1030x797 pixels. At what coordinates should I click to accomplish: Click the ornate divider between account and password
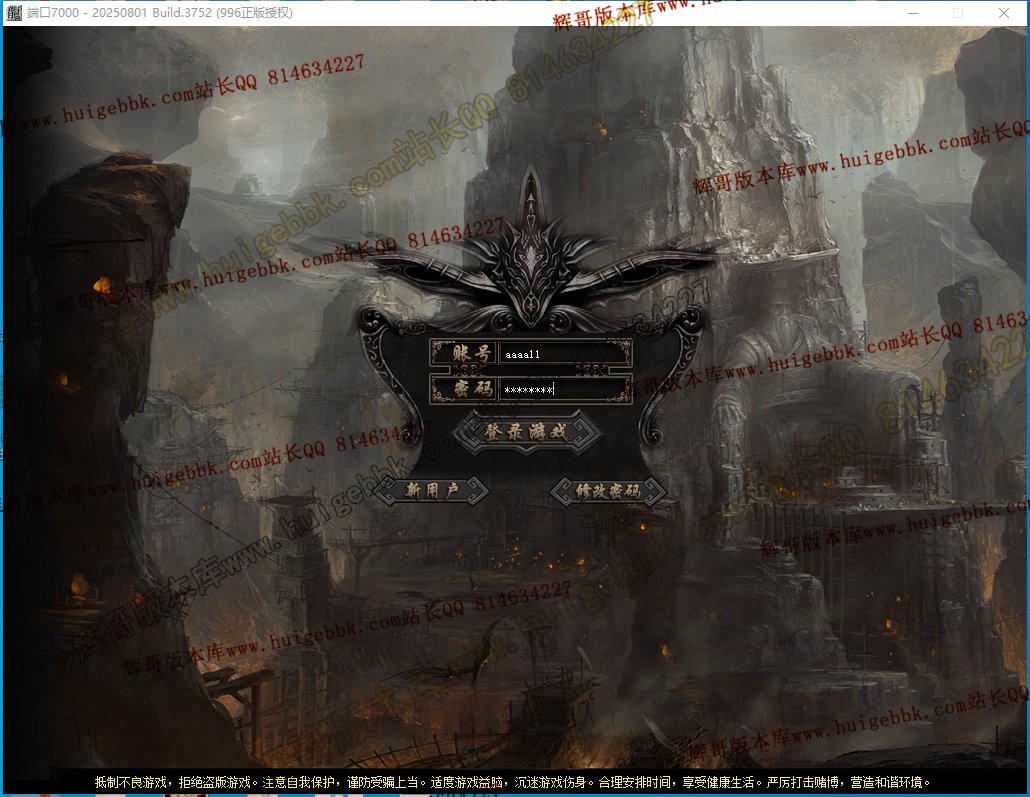pos(531,371)
